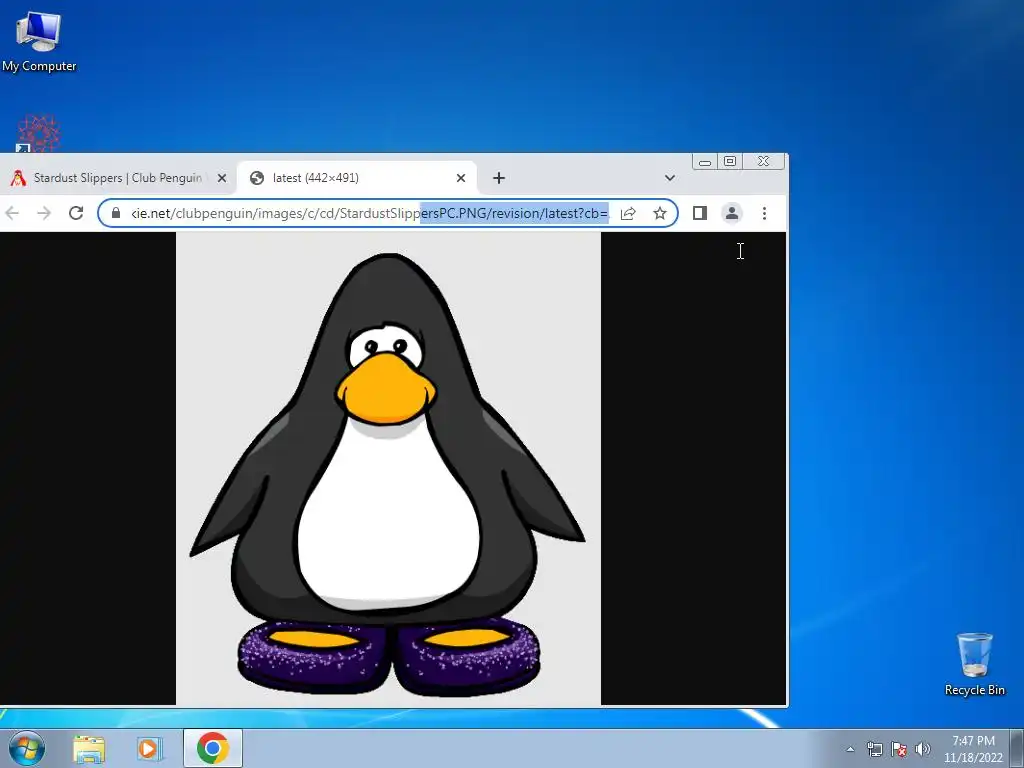View site information lock icon
The height and width of the screenshot is (768, 1024).
coord(116,213)
